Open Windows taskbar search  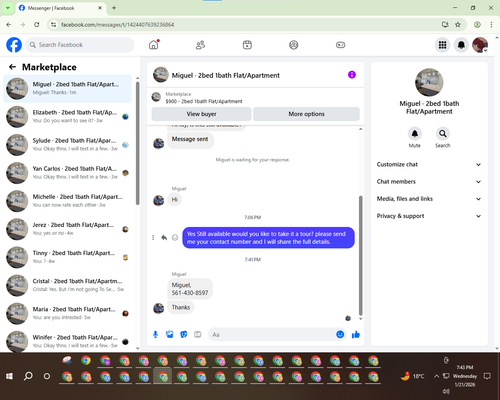[x=28, y=376]
